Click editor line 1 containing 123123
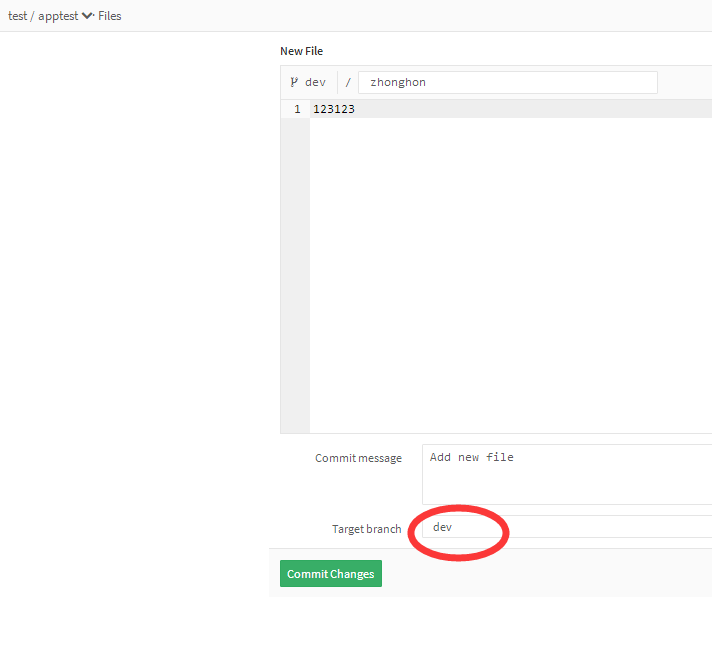This screenshot has height=650, width=712. pyautogui.click(x=511, y=109)
